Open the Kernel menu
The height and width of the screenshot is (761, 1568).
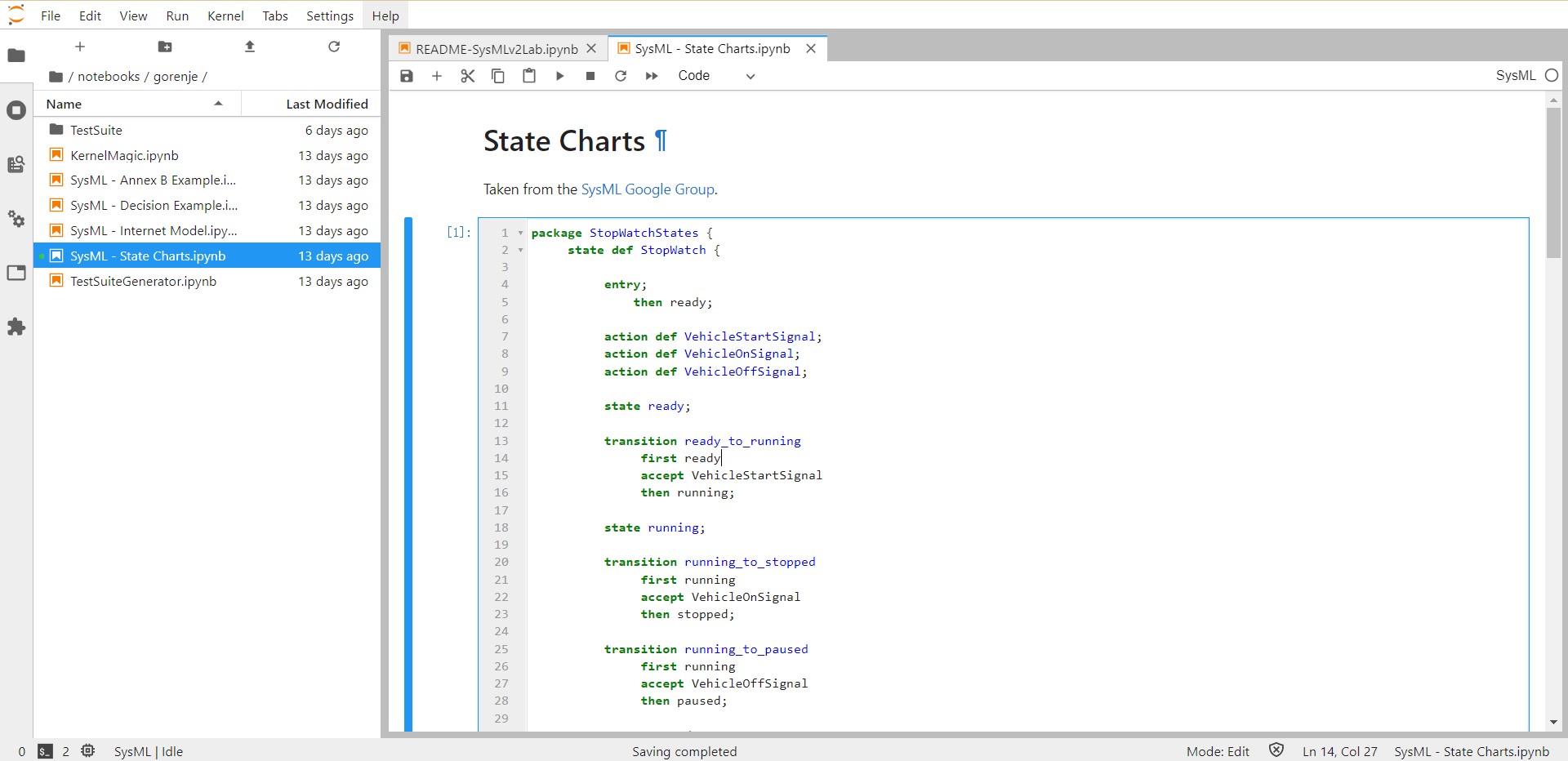tap(225, 16)
